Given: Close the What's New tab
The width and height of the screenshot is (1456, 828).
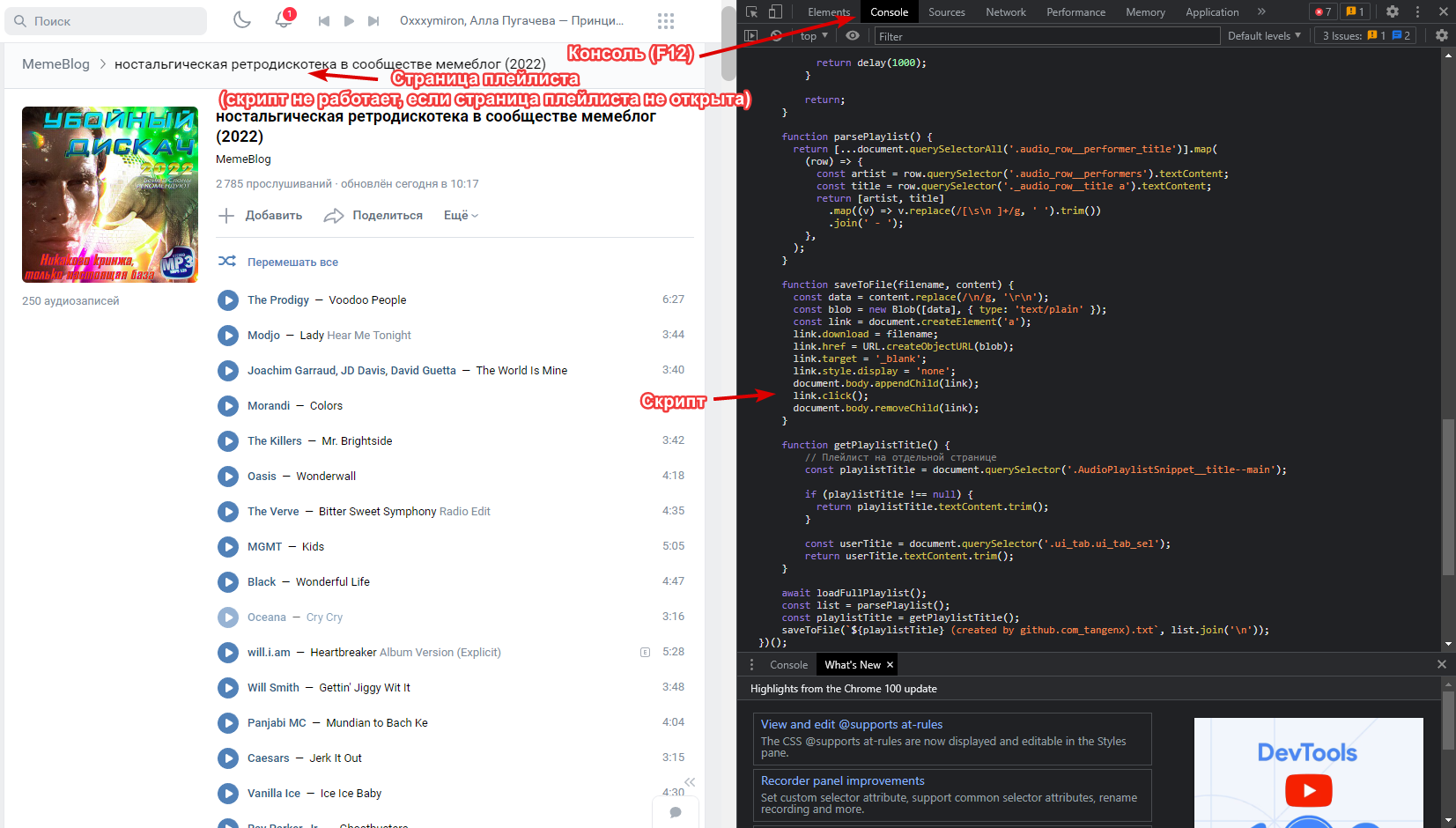Looking at the screenshot, I should (890, 665).
